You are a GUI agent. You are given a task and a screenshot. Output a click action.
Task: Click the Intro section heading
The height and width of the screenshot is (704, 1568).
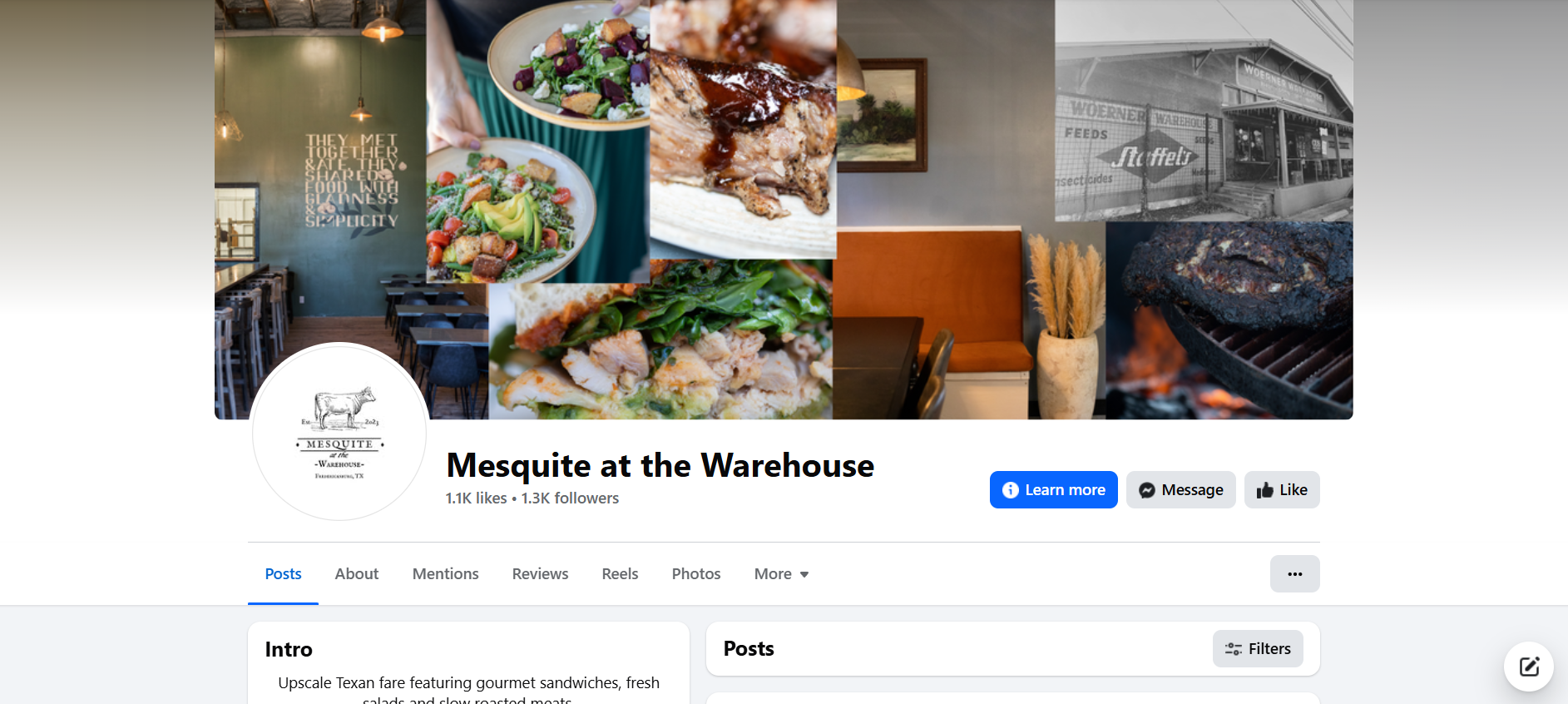289,650
